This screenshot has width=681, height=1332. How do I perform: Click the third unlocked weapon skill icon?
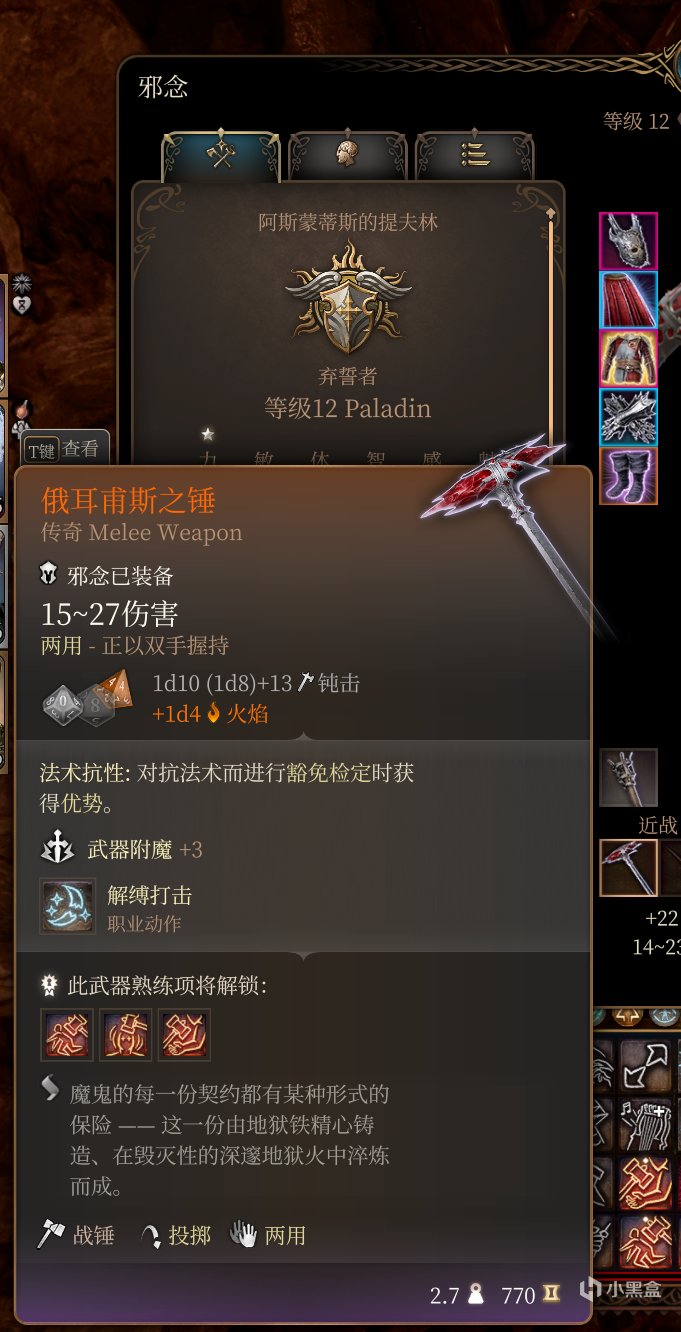(x=185, y=1034)
